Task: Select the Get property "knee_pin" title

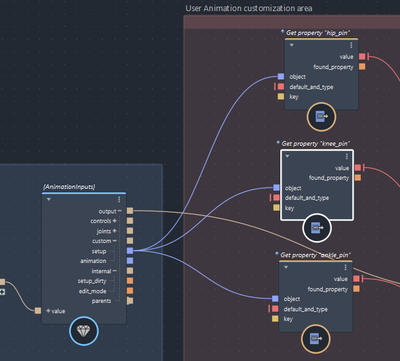Action: (316, 144)
